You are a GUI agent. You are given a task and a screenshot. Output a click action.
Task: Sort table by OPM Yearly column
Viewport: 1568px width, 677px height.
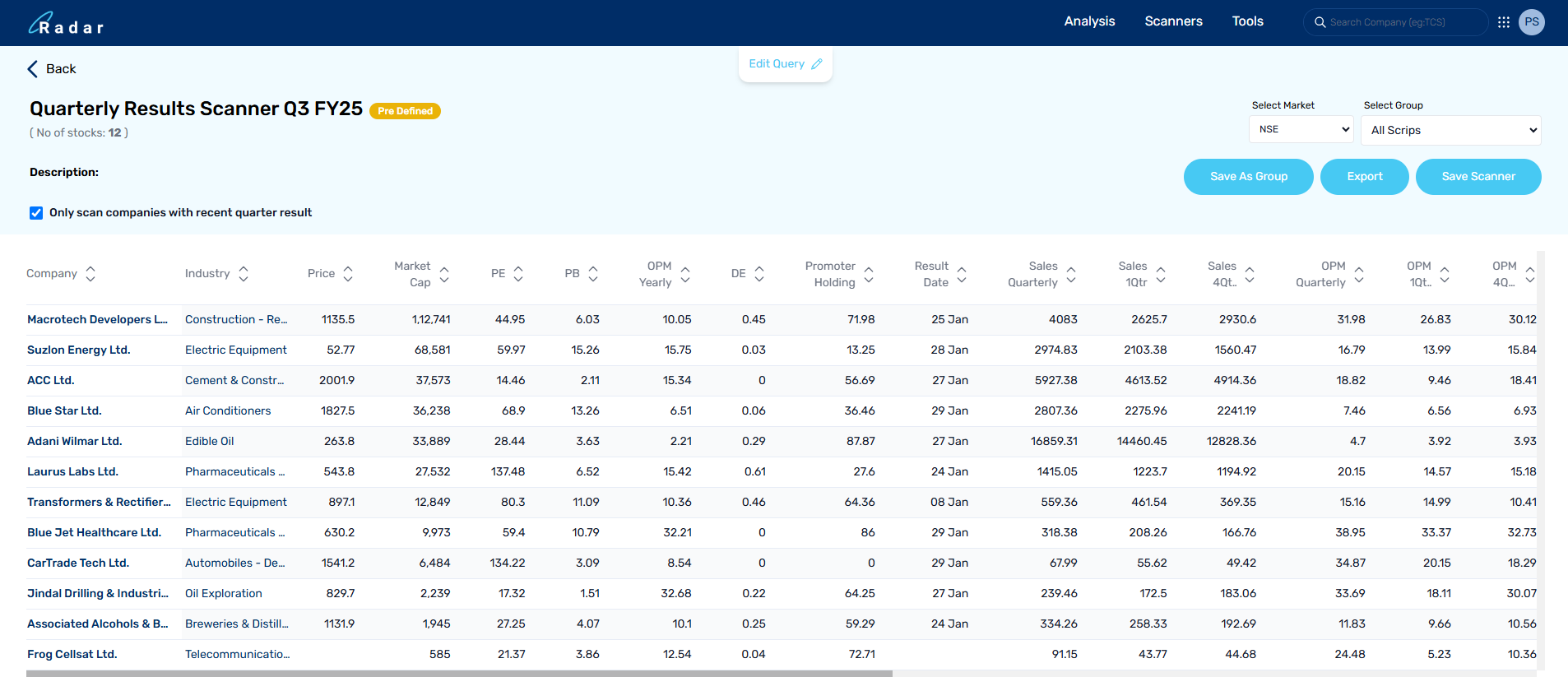coord(685,274)
